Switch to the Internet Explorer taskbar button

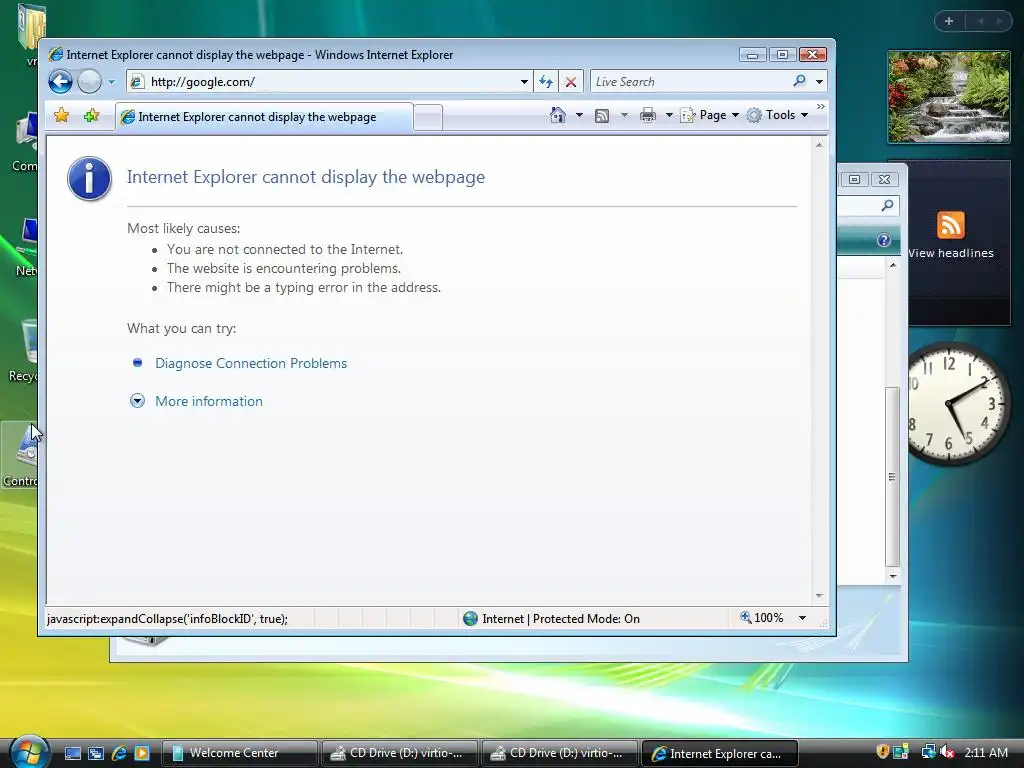click(x=720, y=753)
